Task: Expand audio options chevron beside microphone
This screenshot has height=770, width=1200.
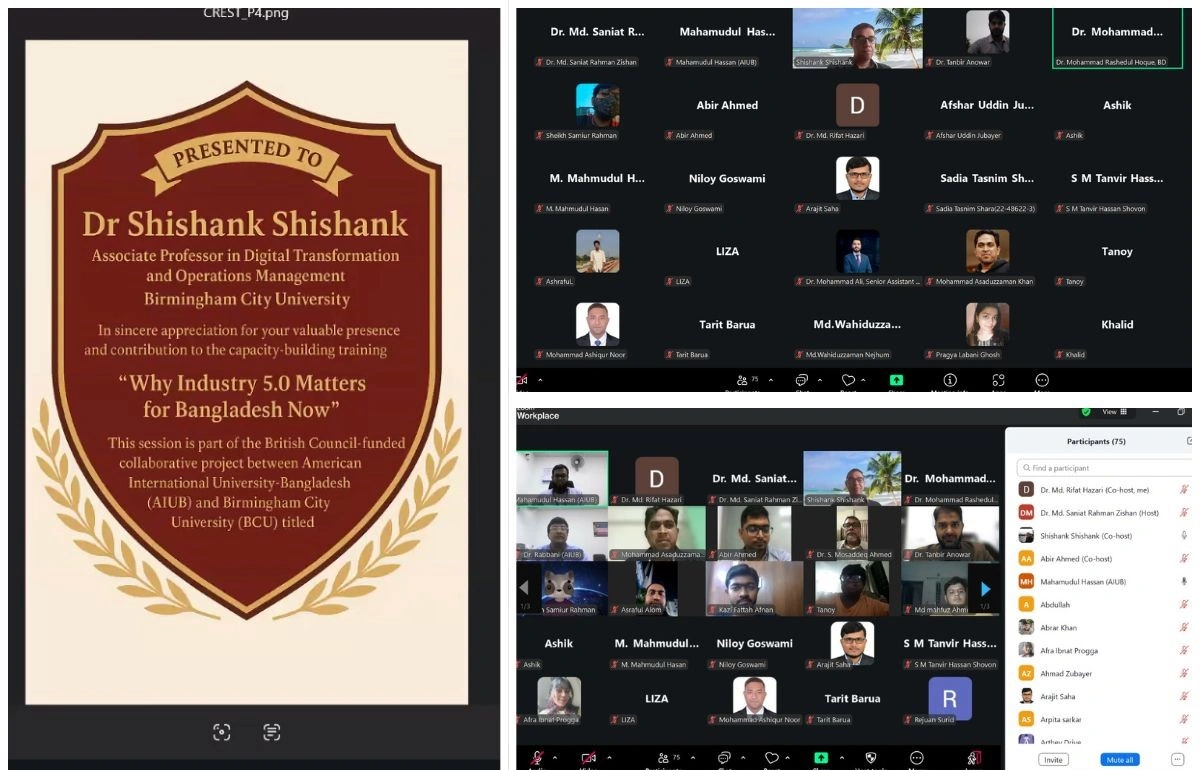Action: pos(555,758)
